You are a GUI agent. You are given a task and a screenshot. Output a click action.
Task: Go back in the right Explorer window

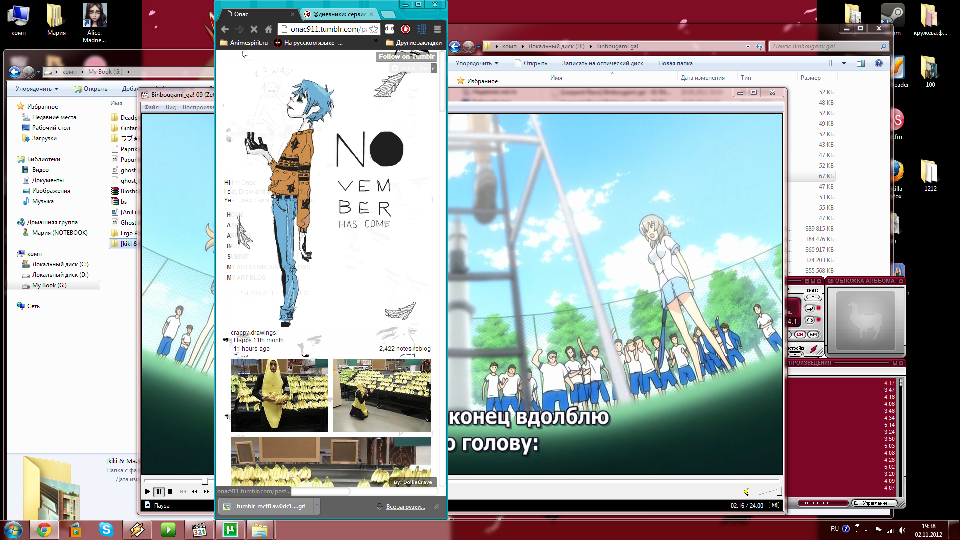click(x=455, y=47)
